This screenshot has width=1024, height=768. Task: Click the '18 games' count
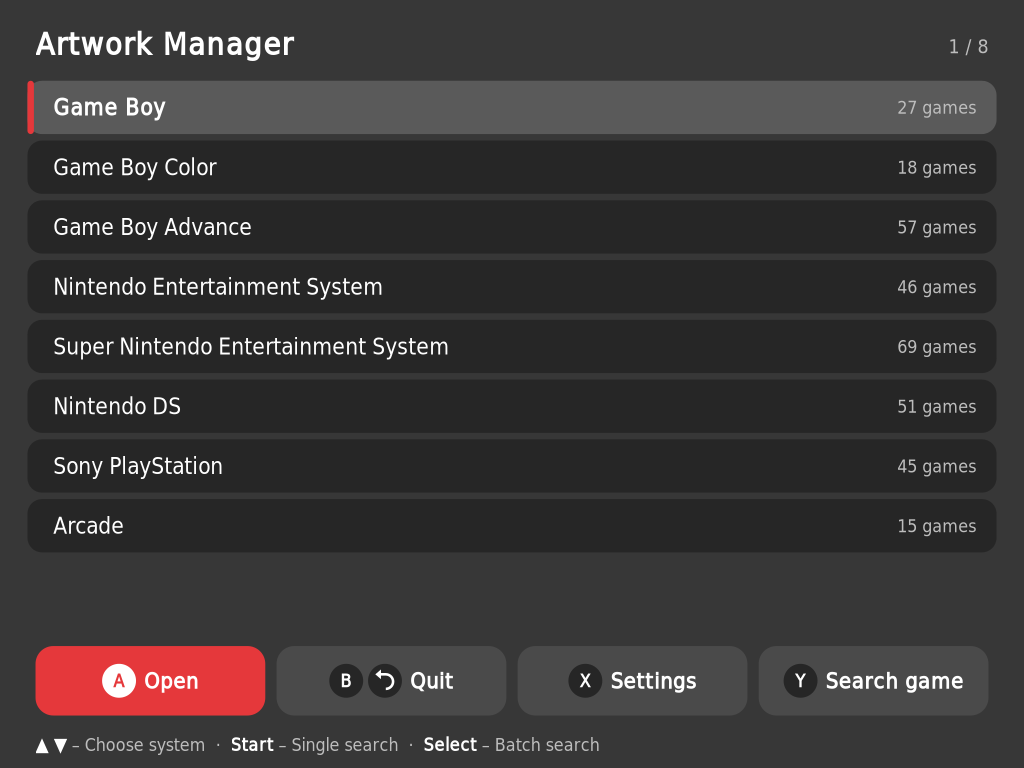pyautogui.click(x=936, y=168)
